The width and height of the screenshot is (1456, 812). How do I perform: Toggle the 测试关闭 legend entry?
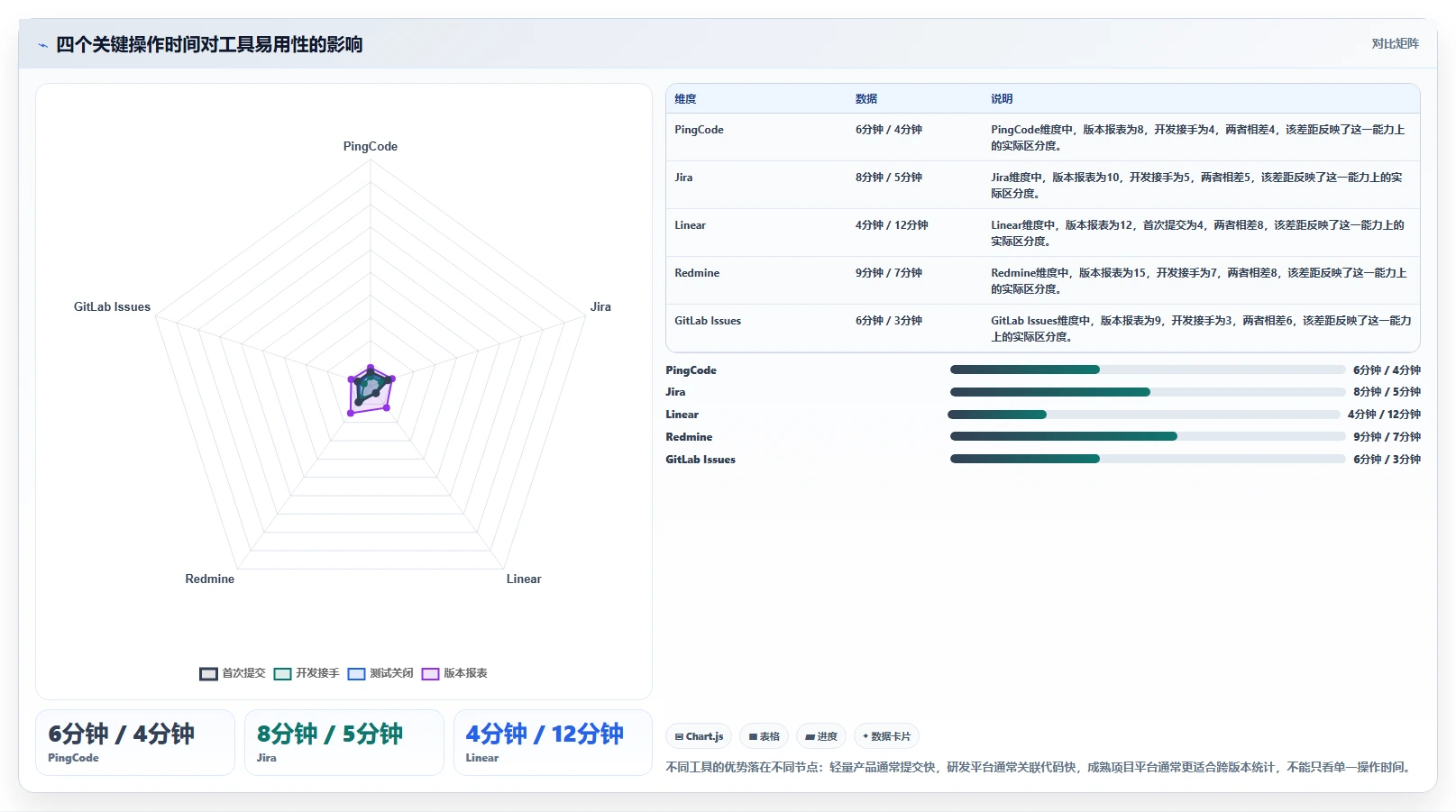click(380, 673)
